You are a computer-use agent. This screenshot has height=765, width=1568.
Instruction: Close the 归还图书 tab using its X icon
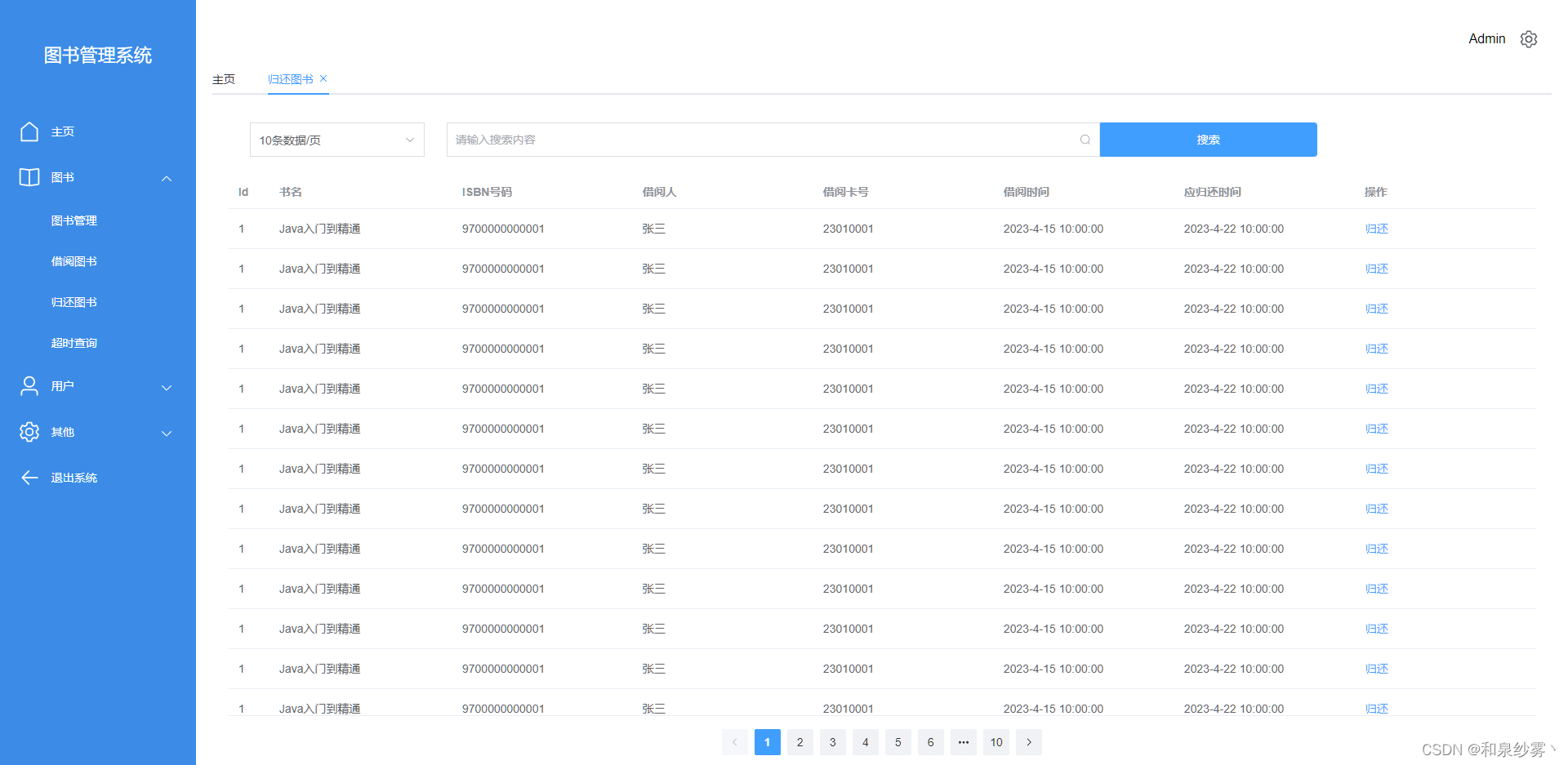pos(323,78)
